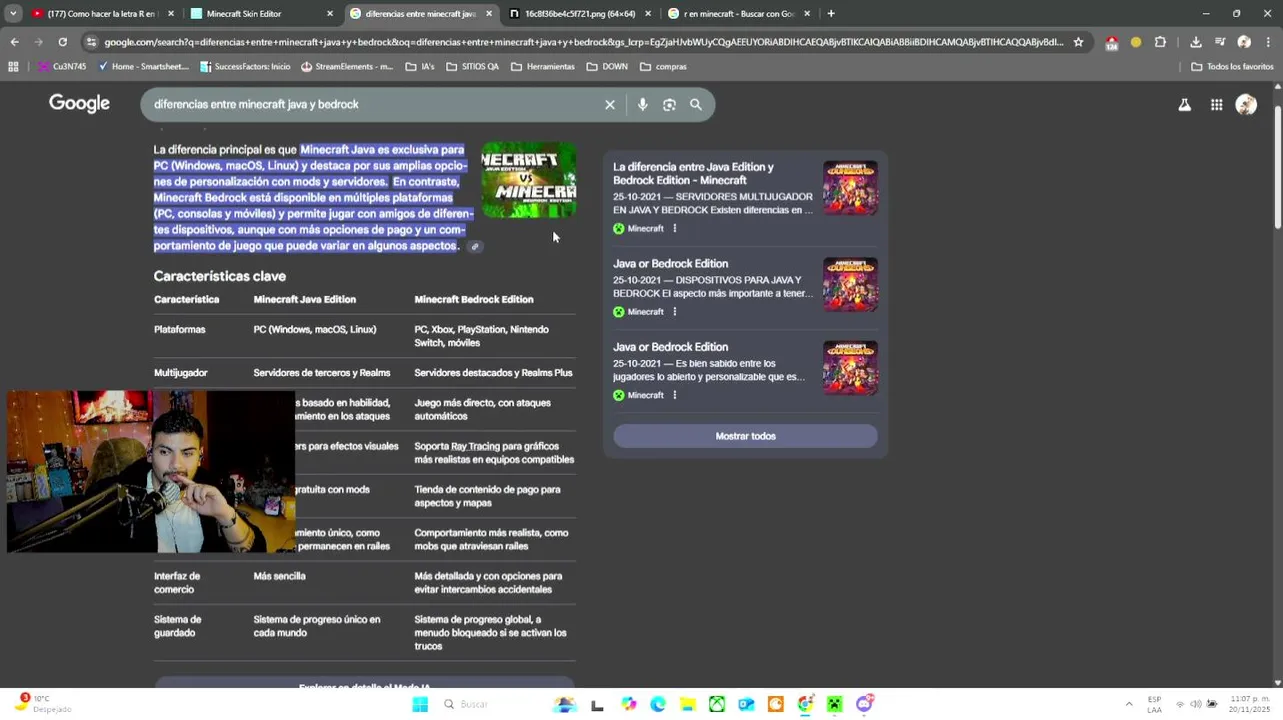Viewport: 1283px width, 720px height.
Task: Open clock showing 11:07 p. m.
Action: pyautogui.click(x=1250, y=704)
